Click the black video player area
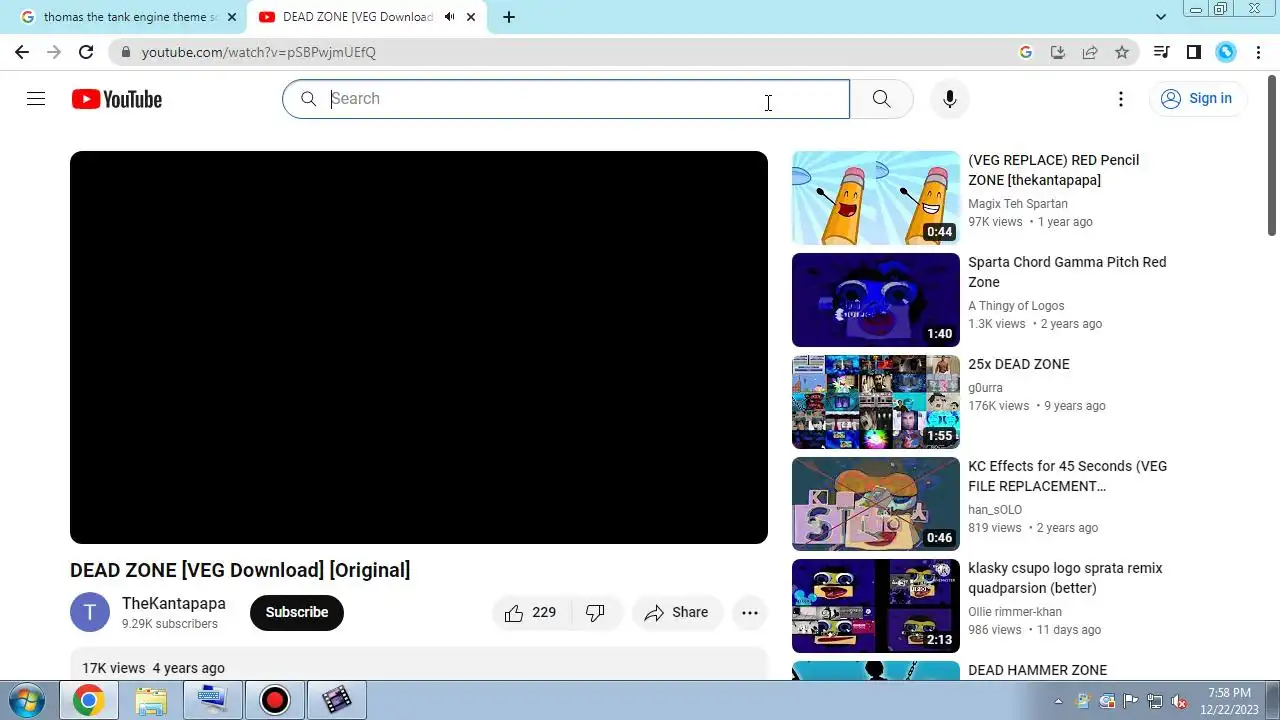This screenshot has height=720, width=1280. 419,347
